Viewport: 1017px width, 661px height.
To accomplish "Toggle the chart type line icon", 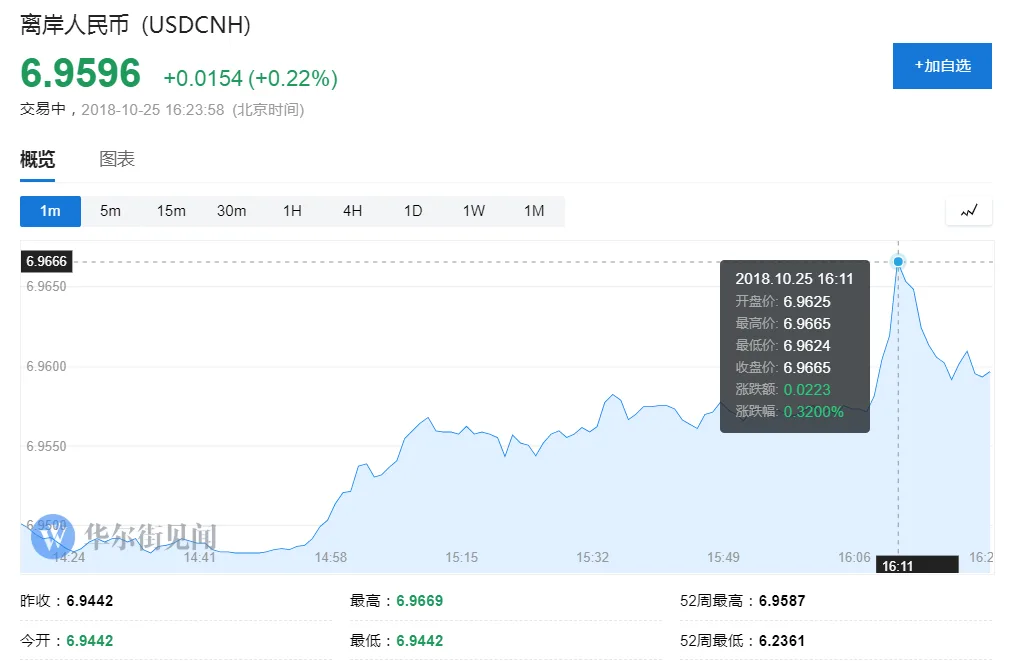I will coord(968,211).
